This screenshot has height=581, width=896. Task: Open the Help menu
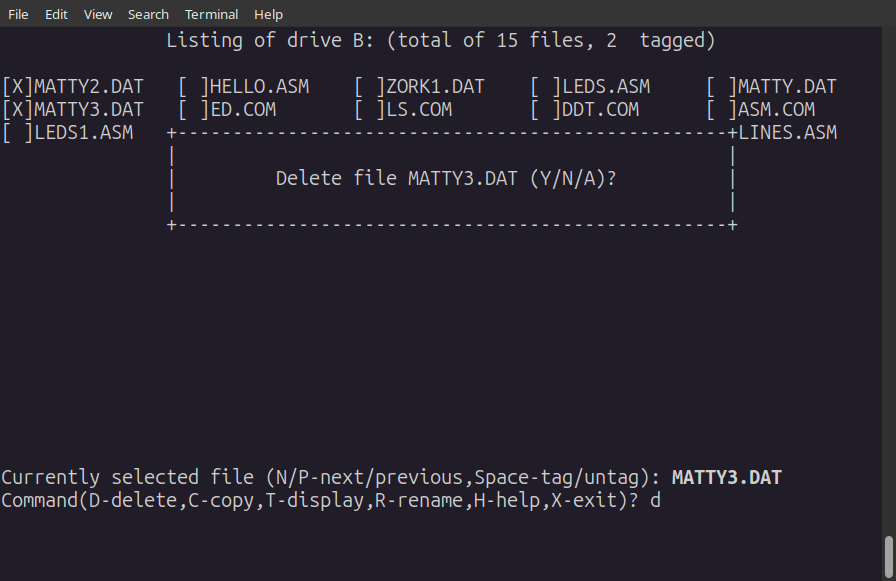(268, 14)
